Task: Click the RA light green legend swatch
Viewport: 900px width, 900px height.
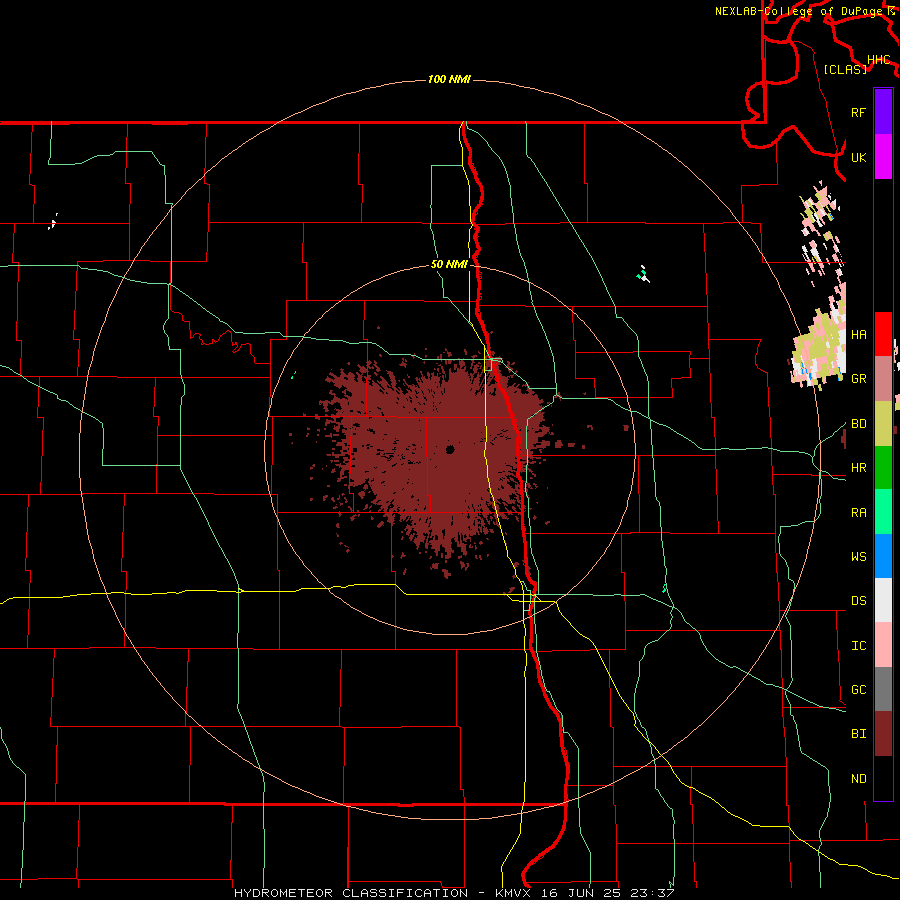Action: coord(883,512)
